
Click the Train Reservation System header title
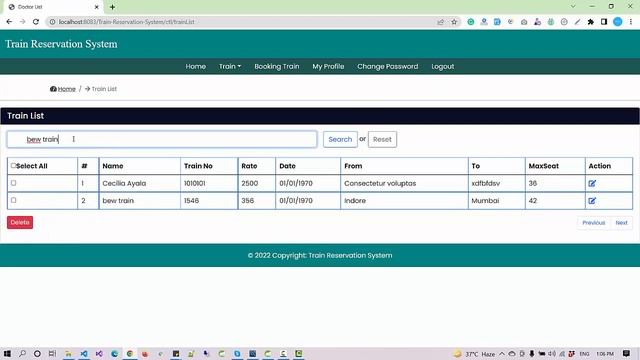[x=61, y=44]
